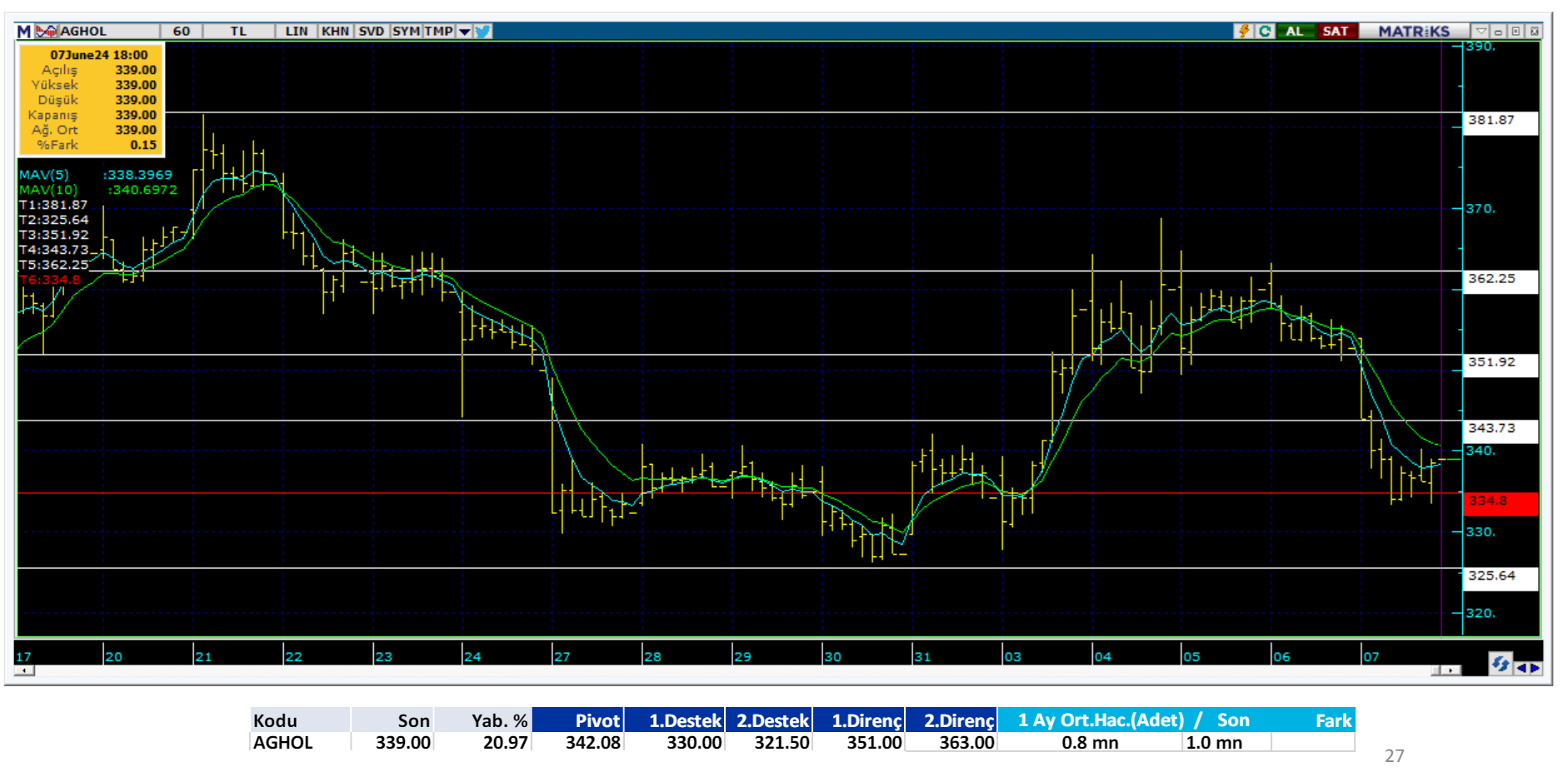
Task: Select the TL currency setting
Action: pyautogui.click(x=239, y=32)
